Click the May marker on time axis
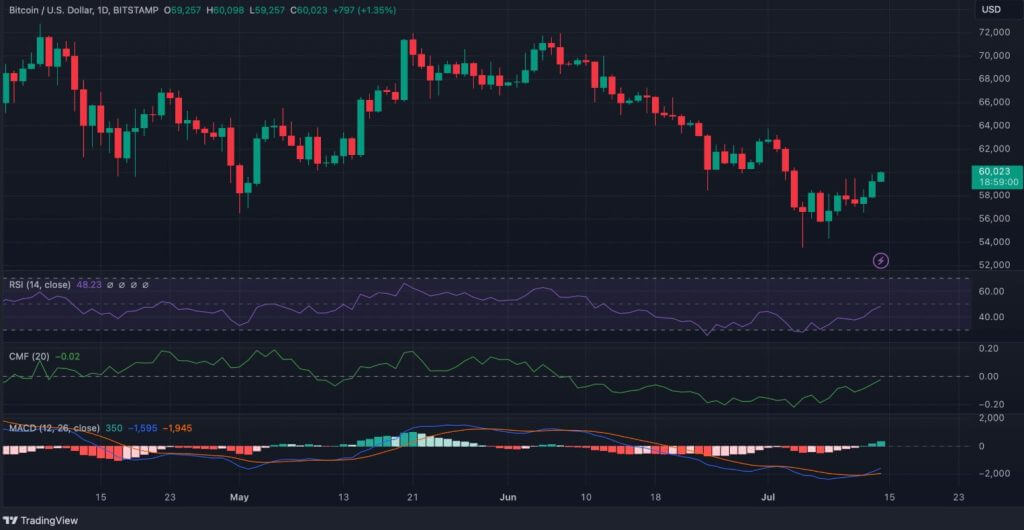Image resolution: width=1024 pixels, height=530 pixels. [x=239, y=497]
